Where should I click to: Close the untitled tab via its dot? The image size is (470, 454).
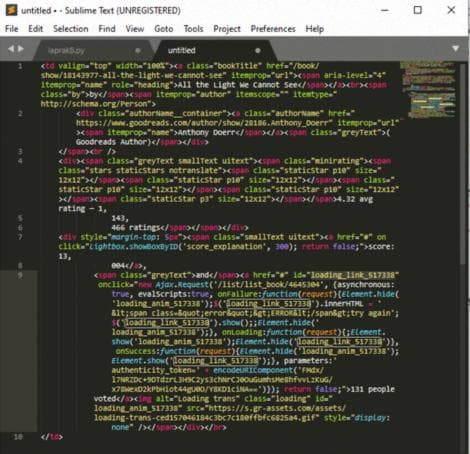[x=258, y=51]
